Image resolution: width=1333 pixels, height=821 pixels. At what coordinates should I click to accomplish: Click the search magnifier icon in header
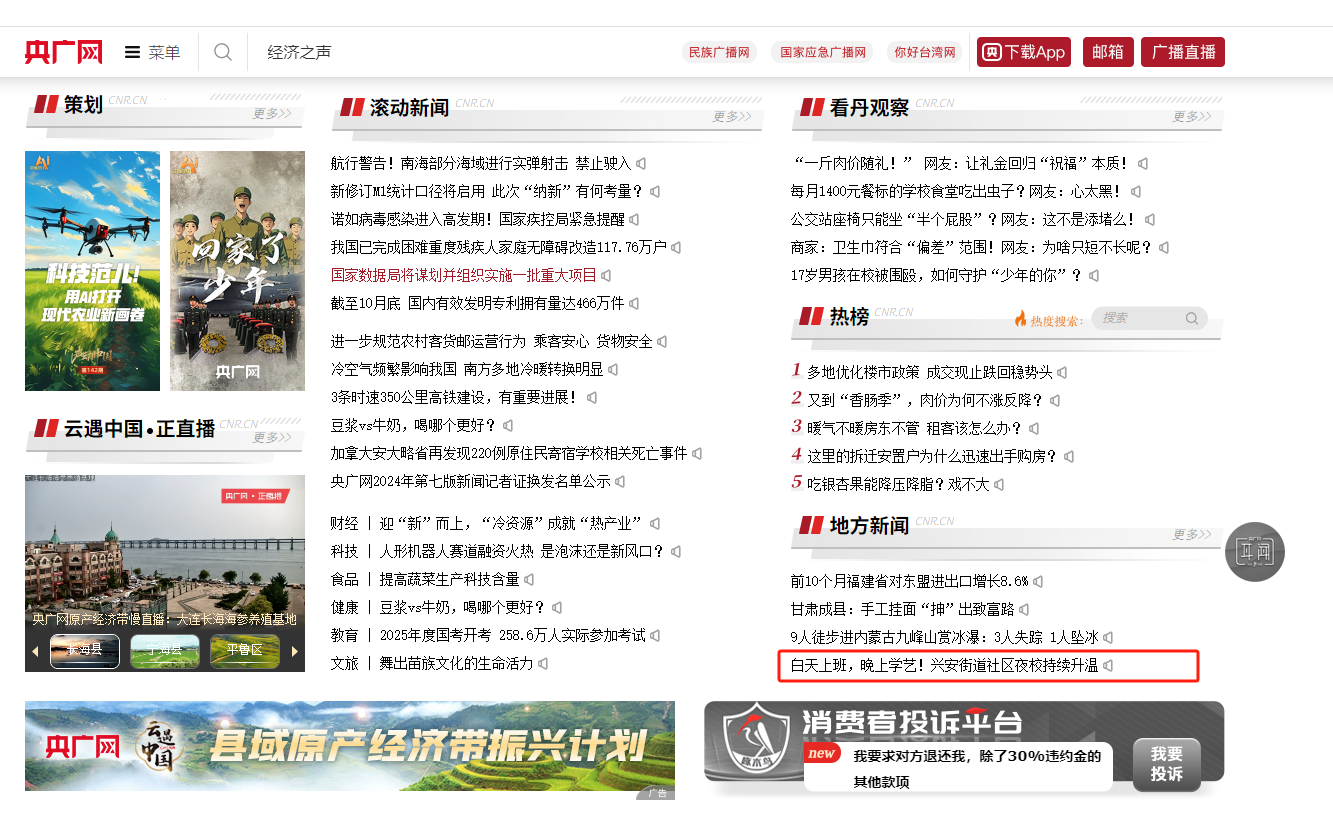223,52
